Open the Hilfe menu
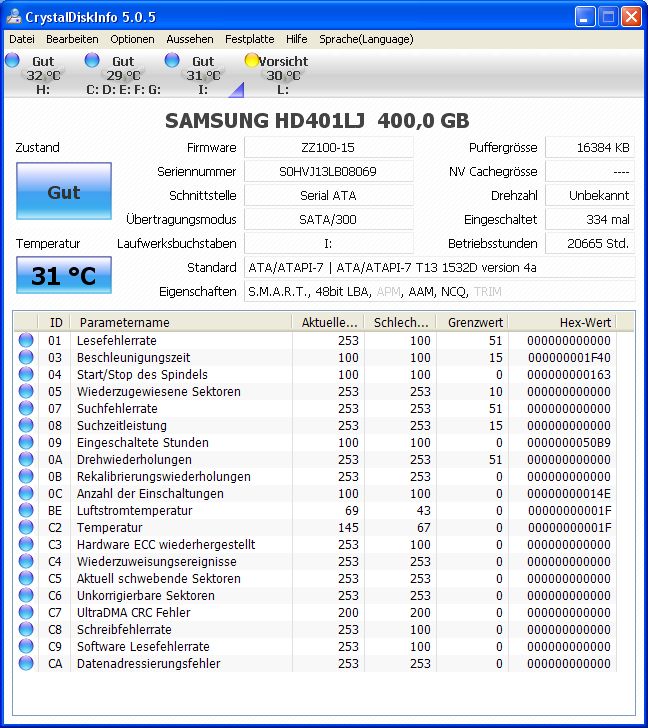Image resolution: width=648 pixels, height=728 pixels. [x=297, y=39]
